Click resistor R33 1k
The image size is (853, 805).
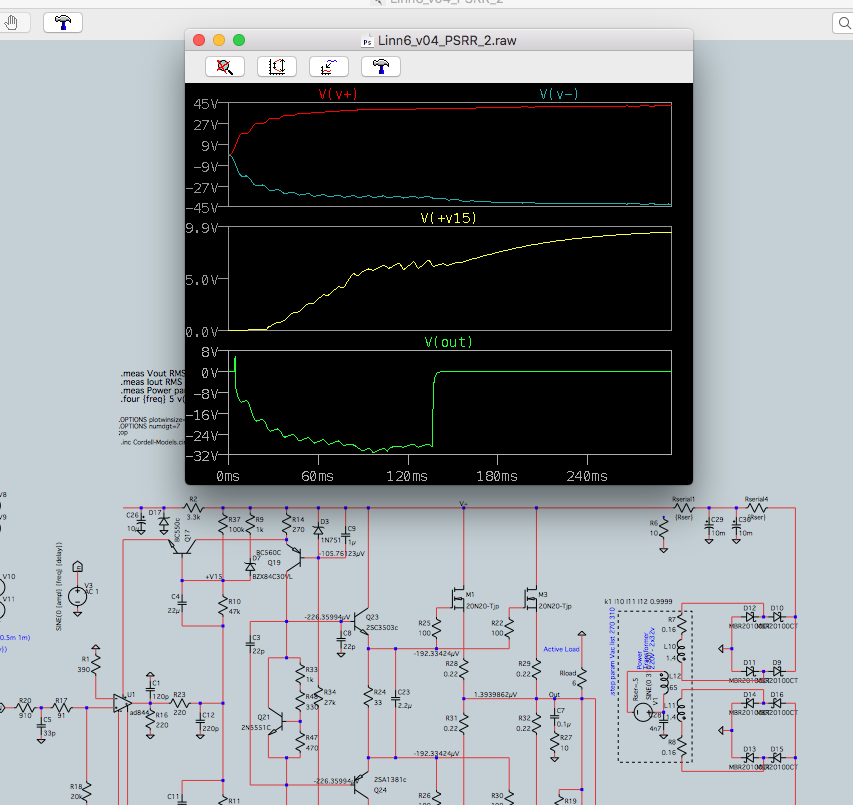tap(300, 674)
